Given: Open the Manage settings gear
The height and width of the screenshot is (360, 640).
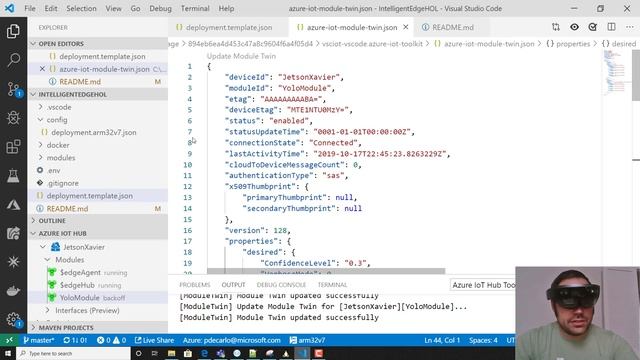Looking at the screenshot, I should 13,319.
